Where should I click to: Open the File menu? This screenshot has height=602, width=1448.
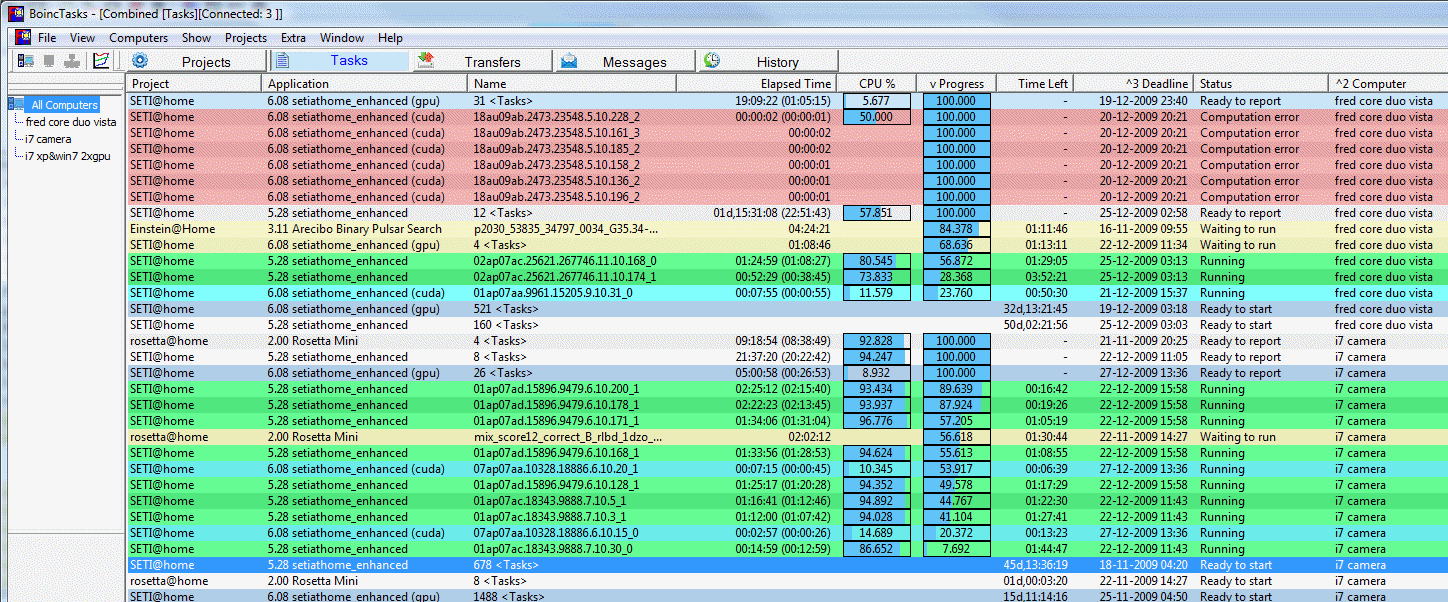point(47,38)
